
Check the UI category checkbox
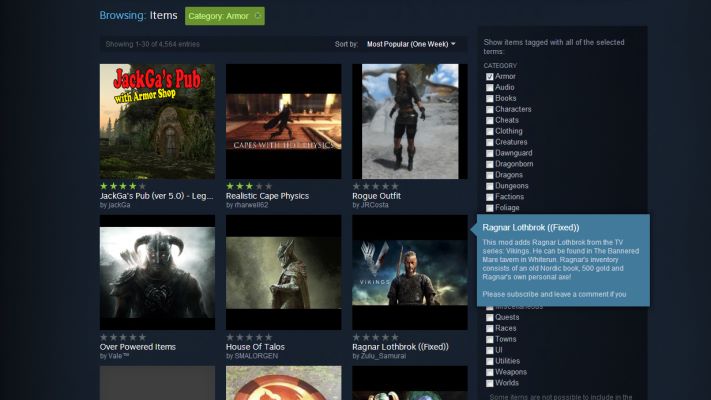489,350
